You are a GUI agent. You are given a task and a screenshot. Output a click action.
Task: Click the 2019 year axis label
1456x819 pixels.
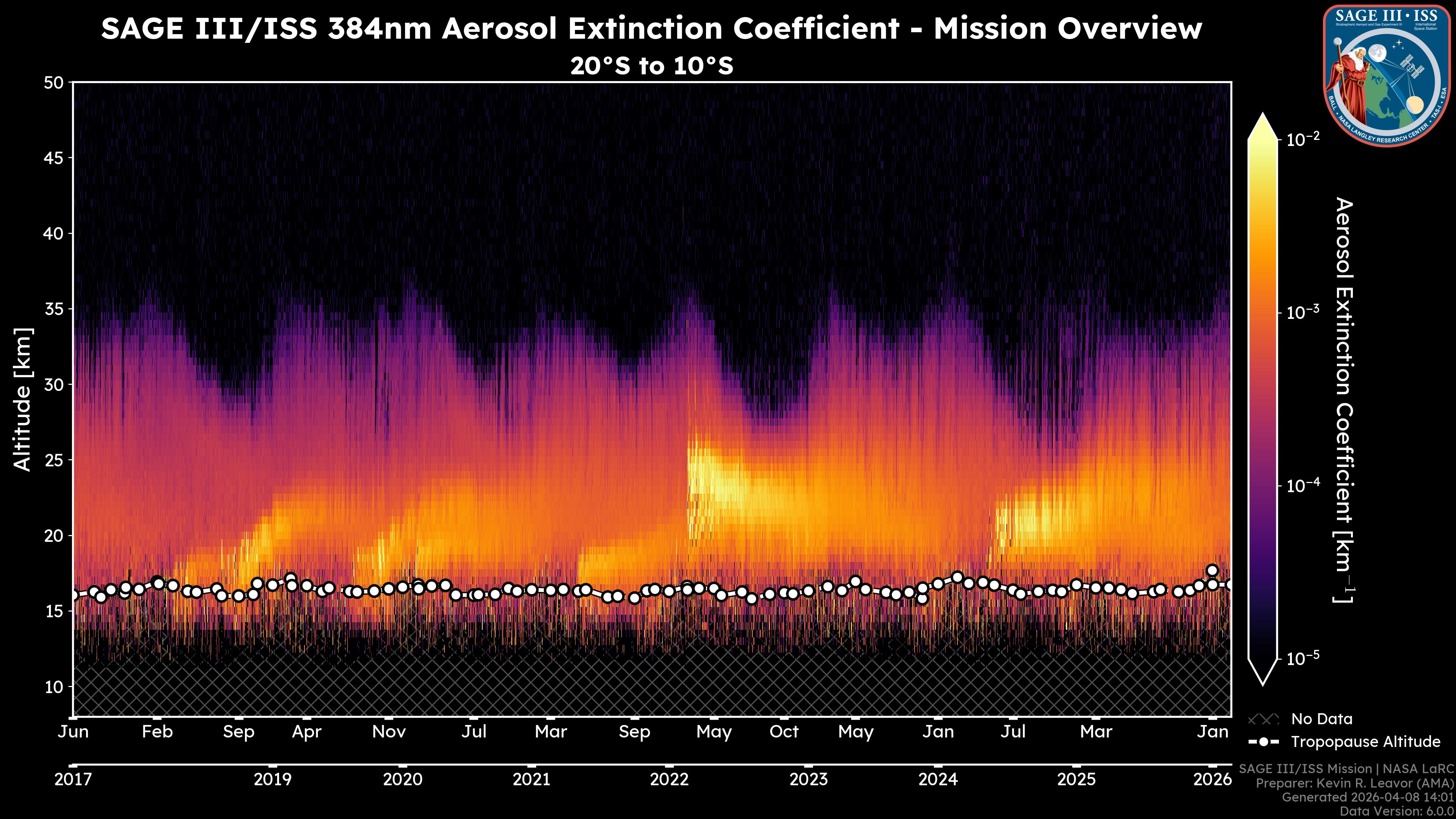click(273, 780)
